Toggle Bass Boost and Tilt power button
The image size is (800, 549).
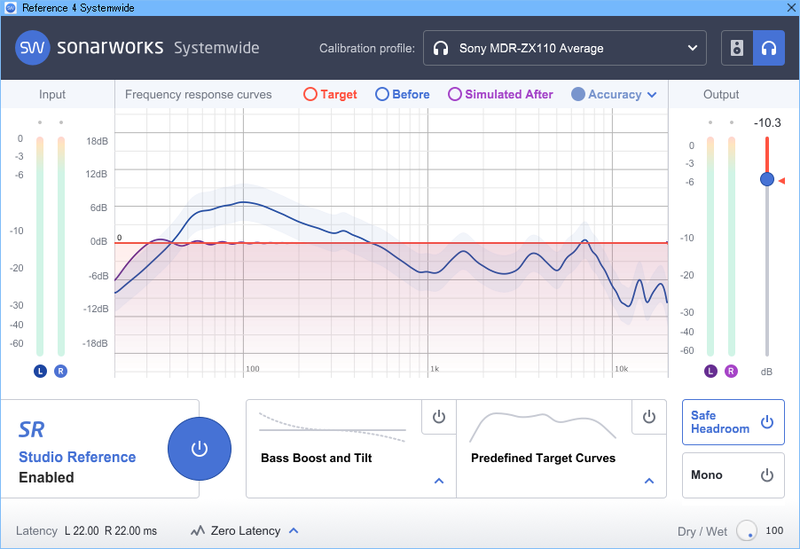click(x=439, y=417)
